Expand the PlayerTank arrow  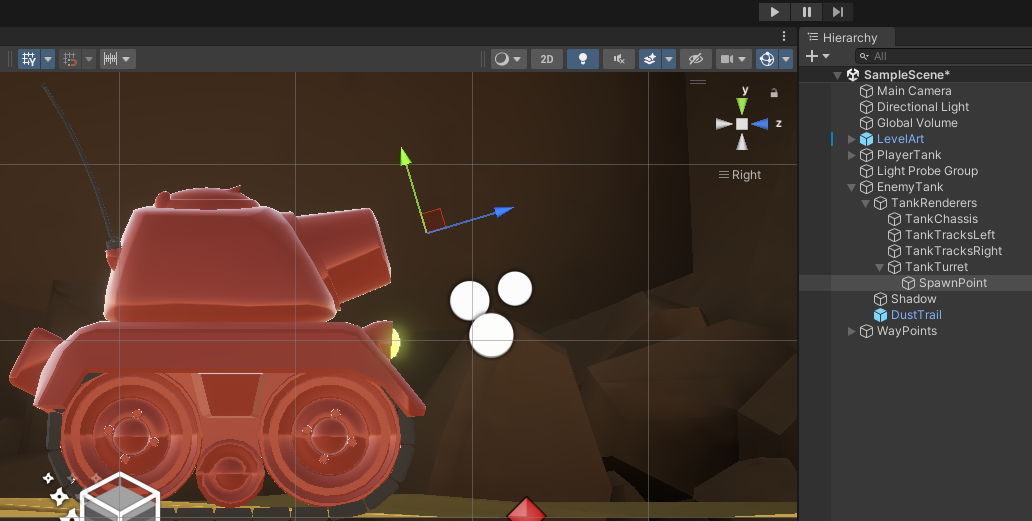click(852, 155)
